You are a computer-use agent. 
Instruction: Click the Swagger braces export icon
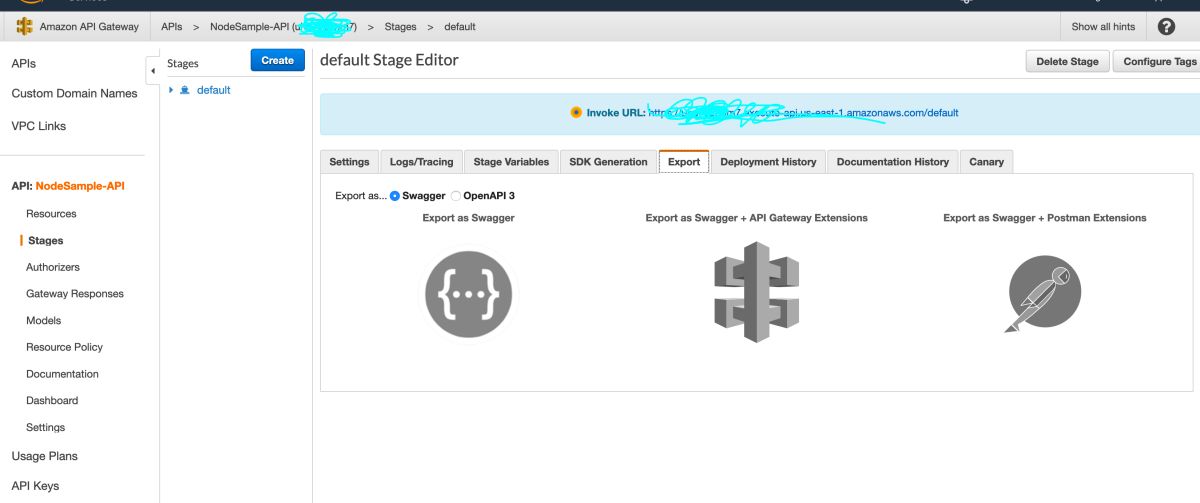tap(468, 294)
